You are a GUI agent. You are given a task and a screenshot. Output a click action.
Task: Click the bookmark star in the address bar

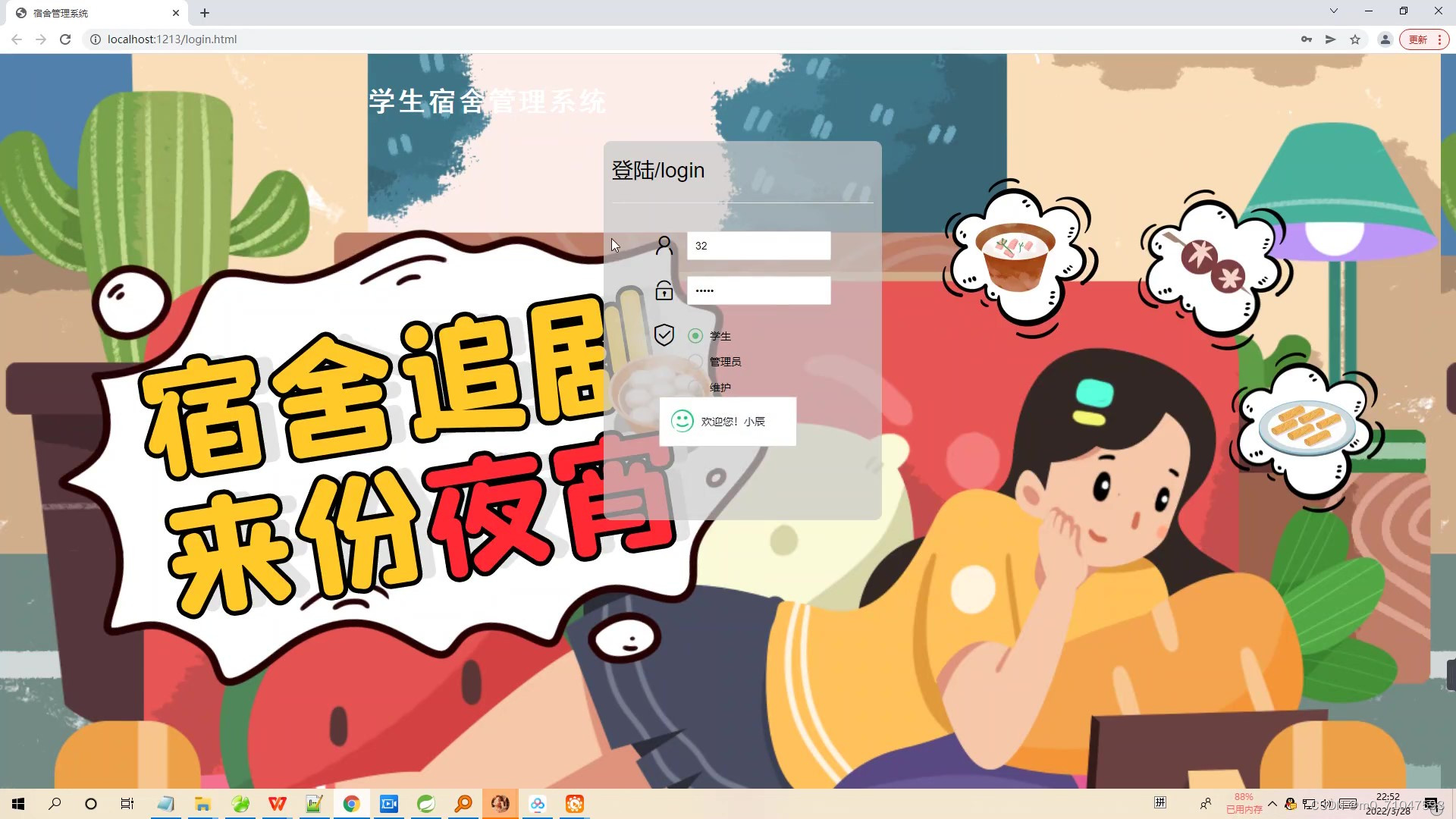tap(1354, 39)
